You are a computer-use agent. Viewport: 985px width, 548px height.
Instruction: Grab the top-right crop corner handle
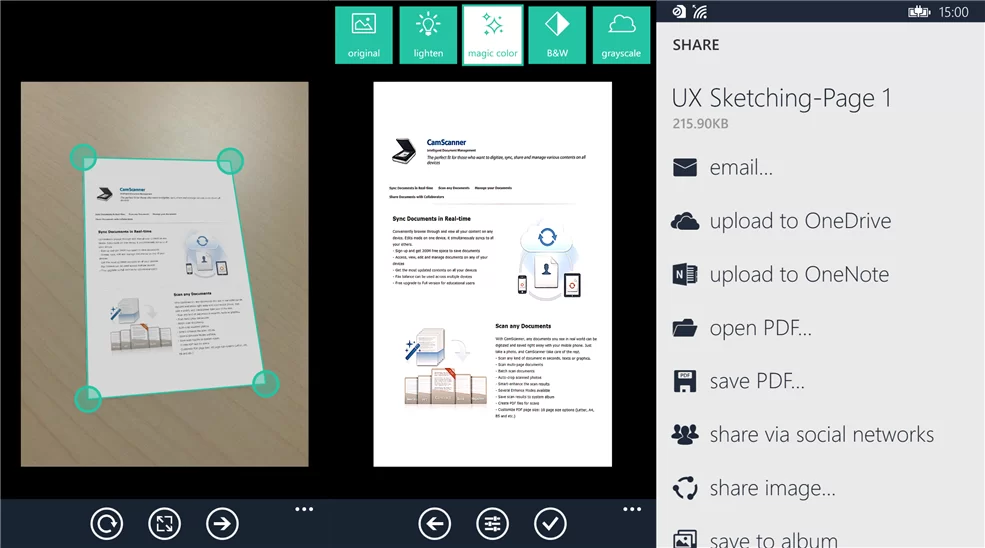[230, 161]
